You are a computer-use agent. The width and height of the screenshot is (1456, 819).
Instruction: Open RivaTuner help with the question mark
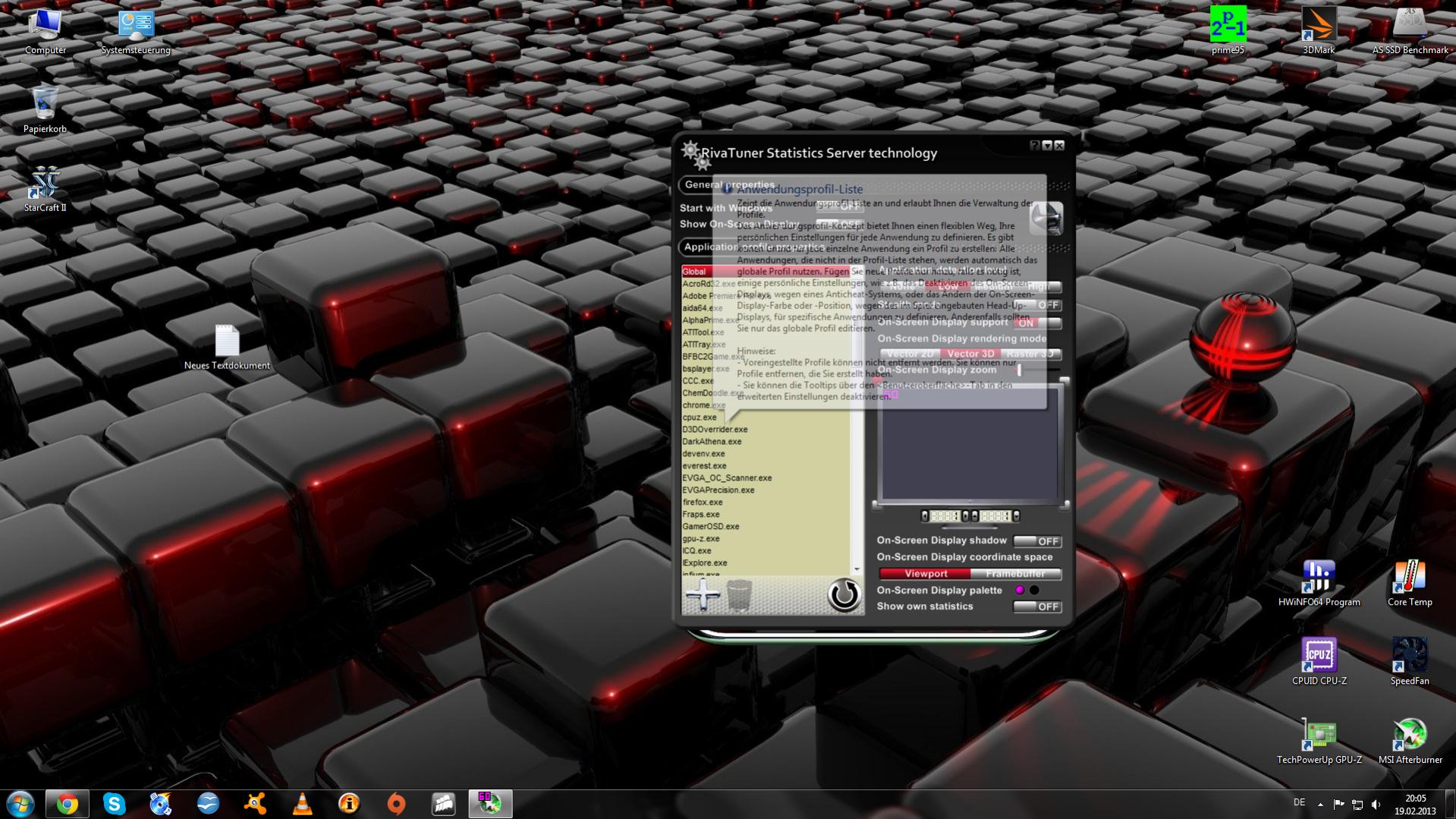1034,145
